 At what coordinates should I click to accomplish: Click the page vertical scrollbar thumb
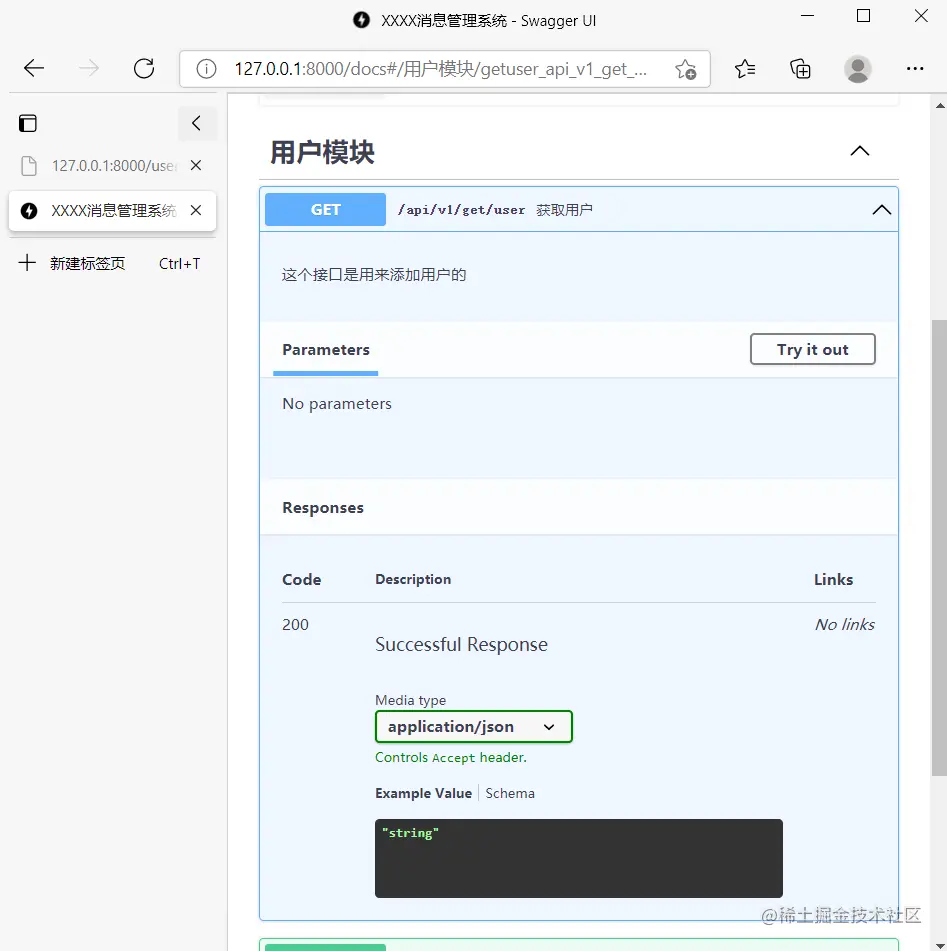(x=939, y=547)
